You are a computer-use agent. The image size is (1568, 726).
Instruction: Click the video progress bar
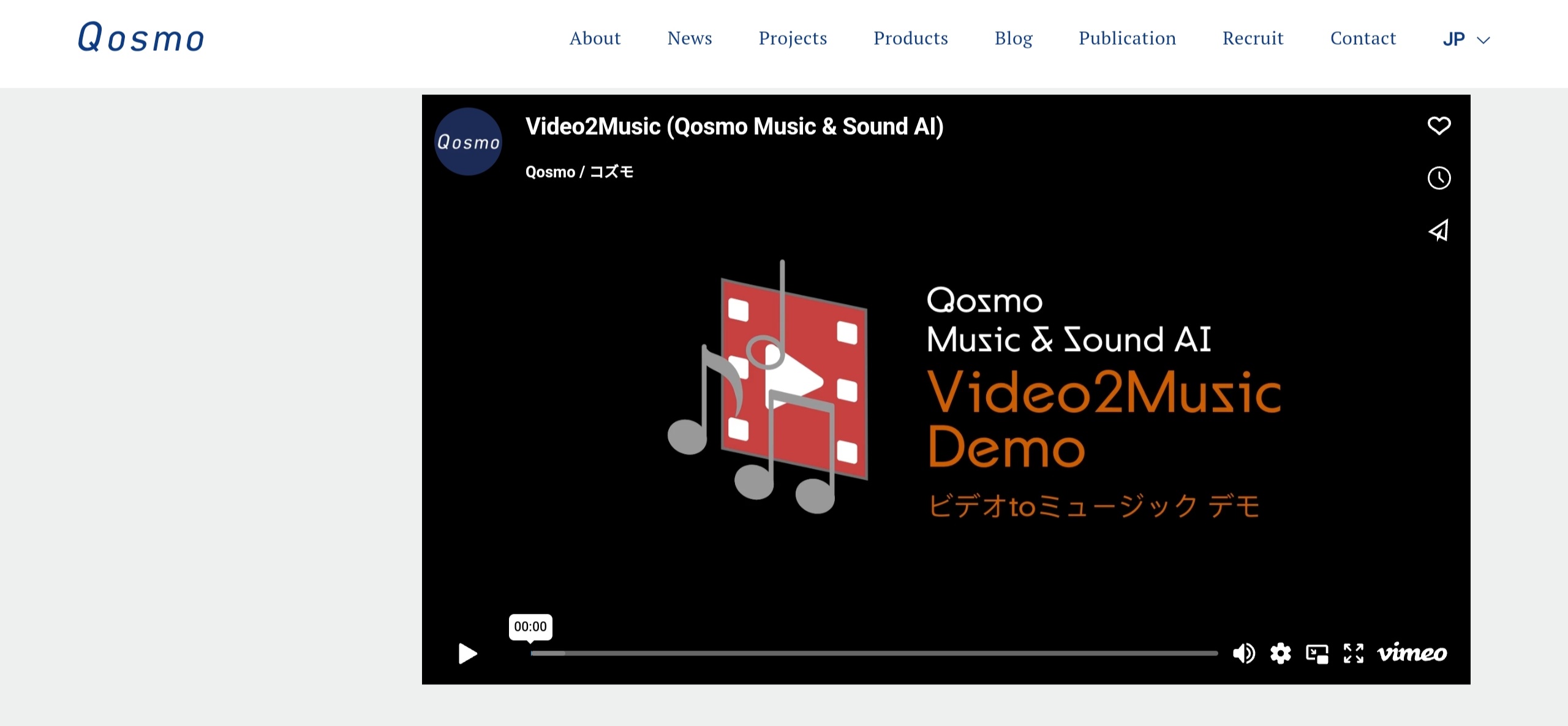tap(873, 653)
